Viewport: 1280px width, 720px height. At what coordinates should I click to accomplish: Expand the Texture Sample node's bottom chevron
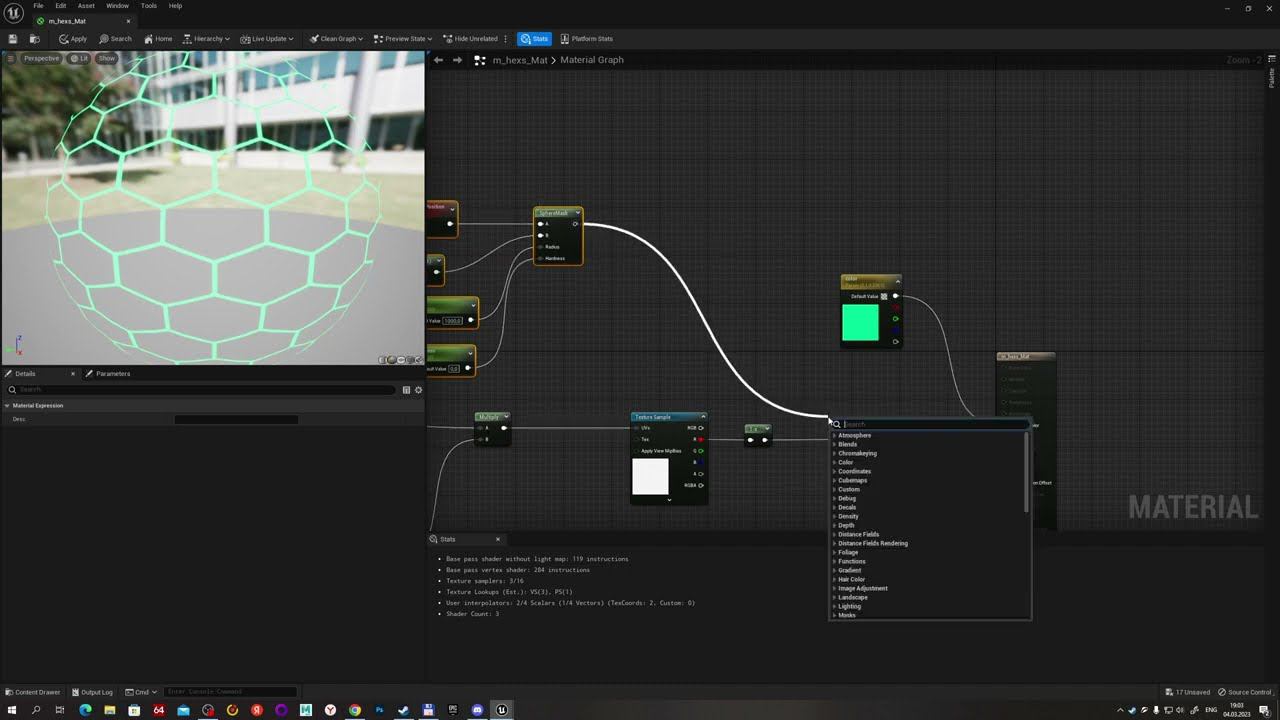(669, 500)
